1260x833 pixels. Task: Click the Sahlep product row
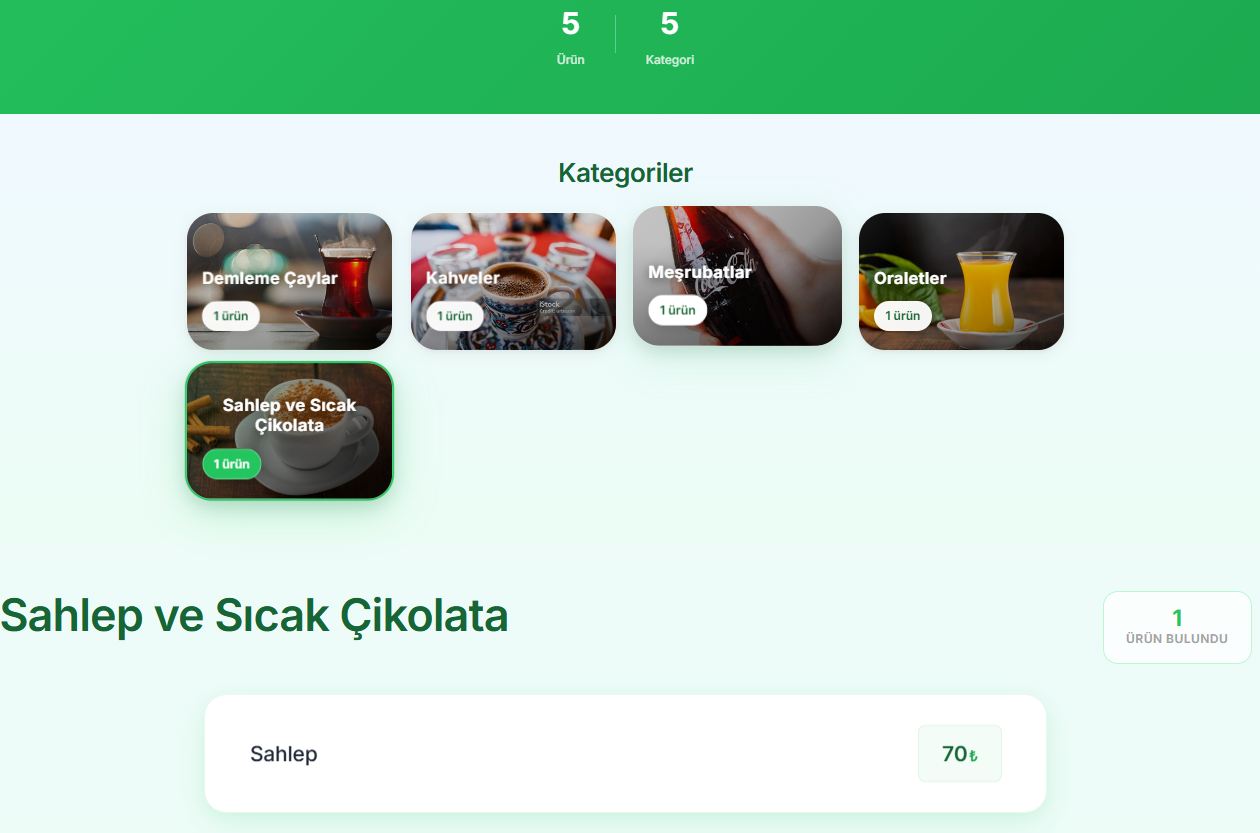click(625, 753)
